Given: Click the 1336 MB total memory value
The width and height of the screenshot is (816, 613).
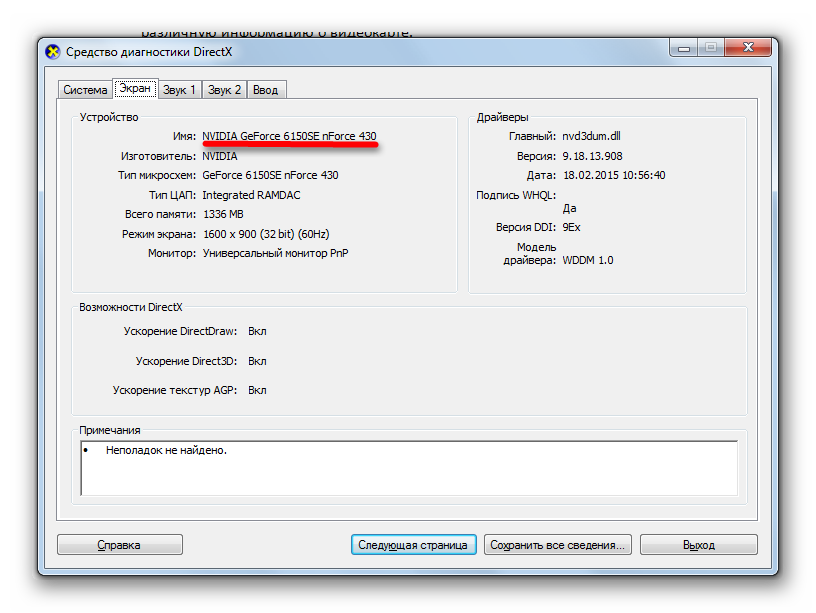Looking at the screenshot, I should [222, 214].
